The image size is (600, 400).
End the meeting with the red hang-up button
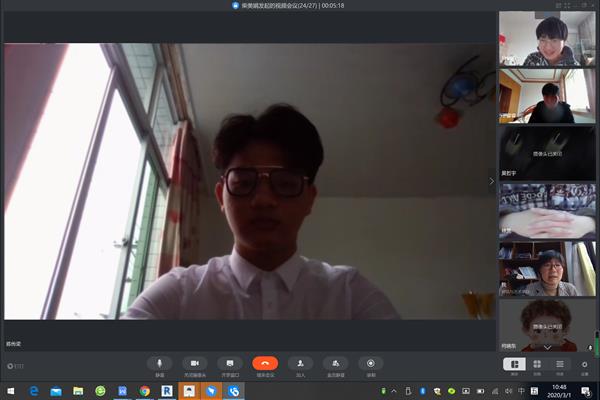(265, 364)
